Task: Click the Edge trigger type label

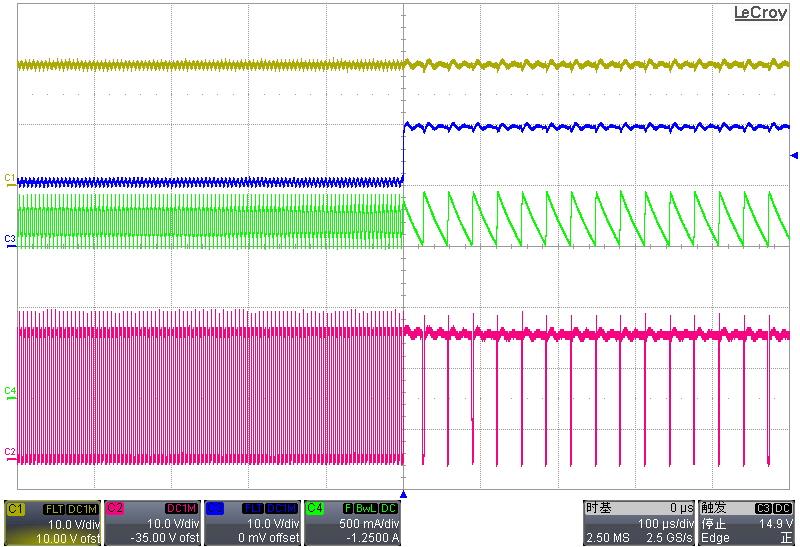Action: click(716, 538)
